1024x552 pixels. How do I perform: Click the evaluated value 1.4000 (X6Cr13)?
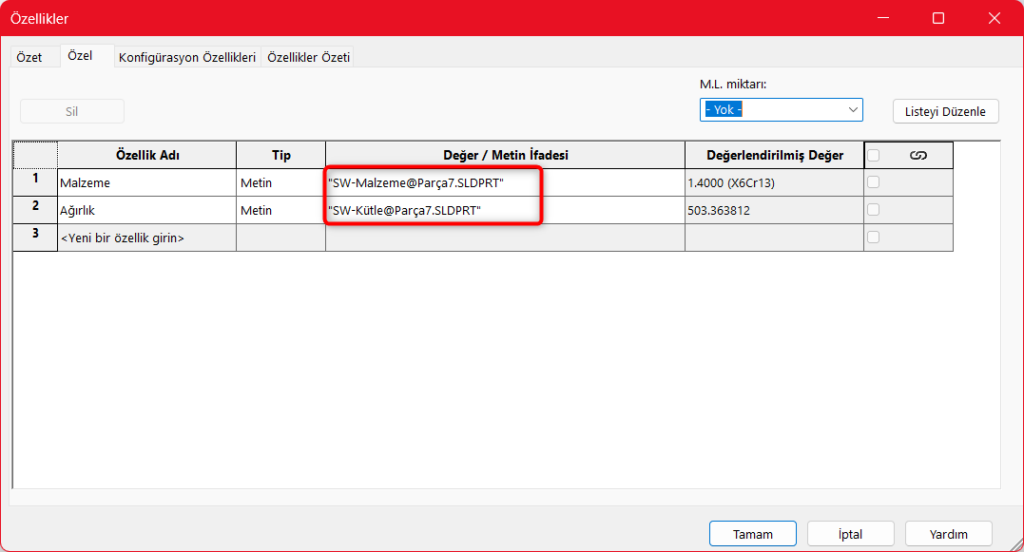774,183
